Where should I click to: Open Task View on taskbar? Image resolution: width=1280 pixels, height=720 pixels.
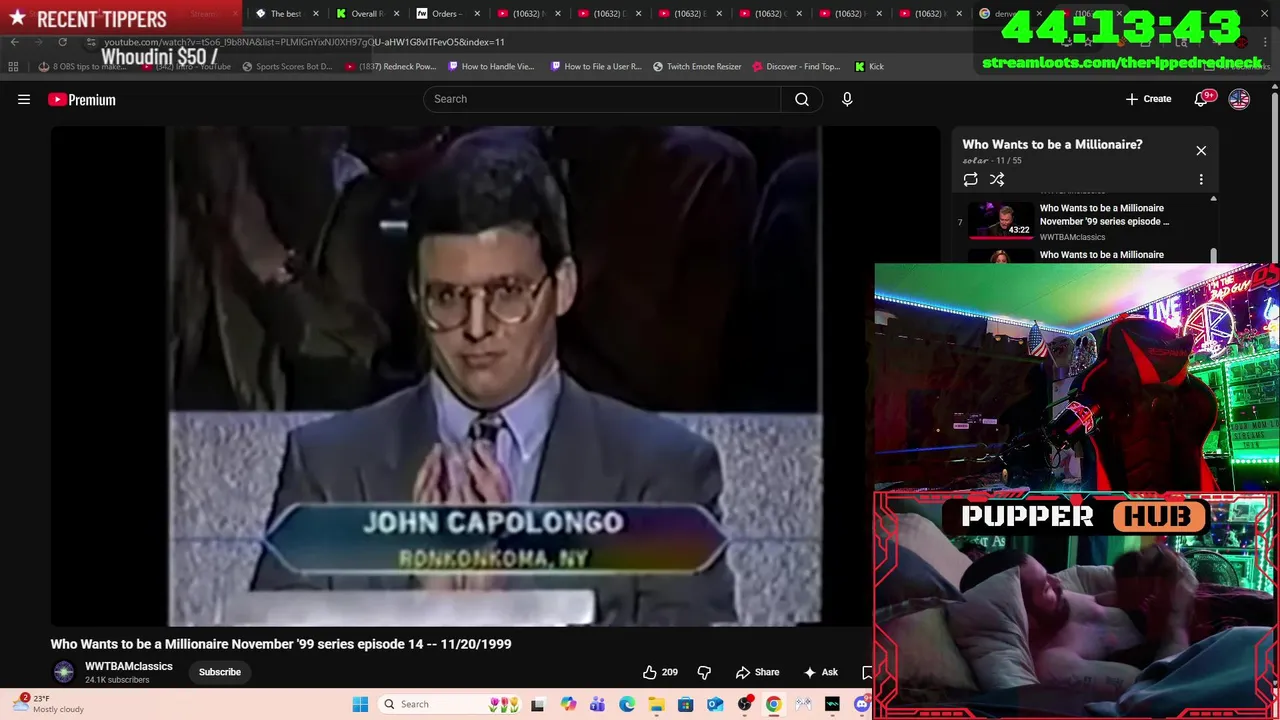tap(538, 704)
